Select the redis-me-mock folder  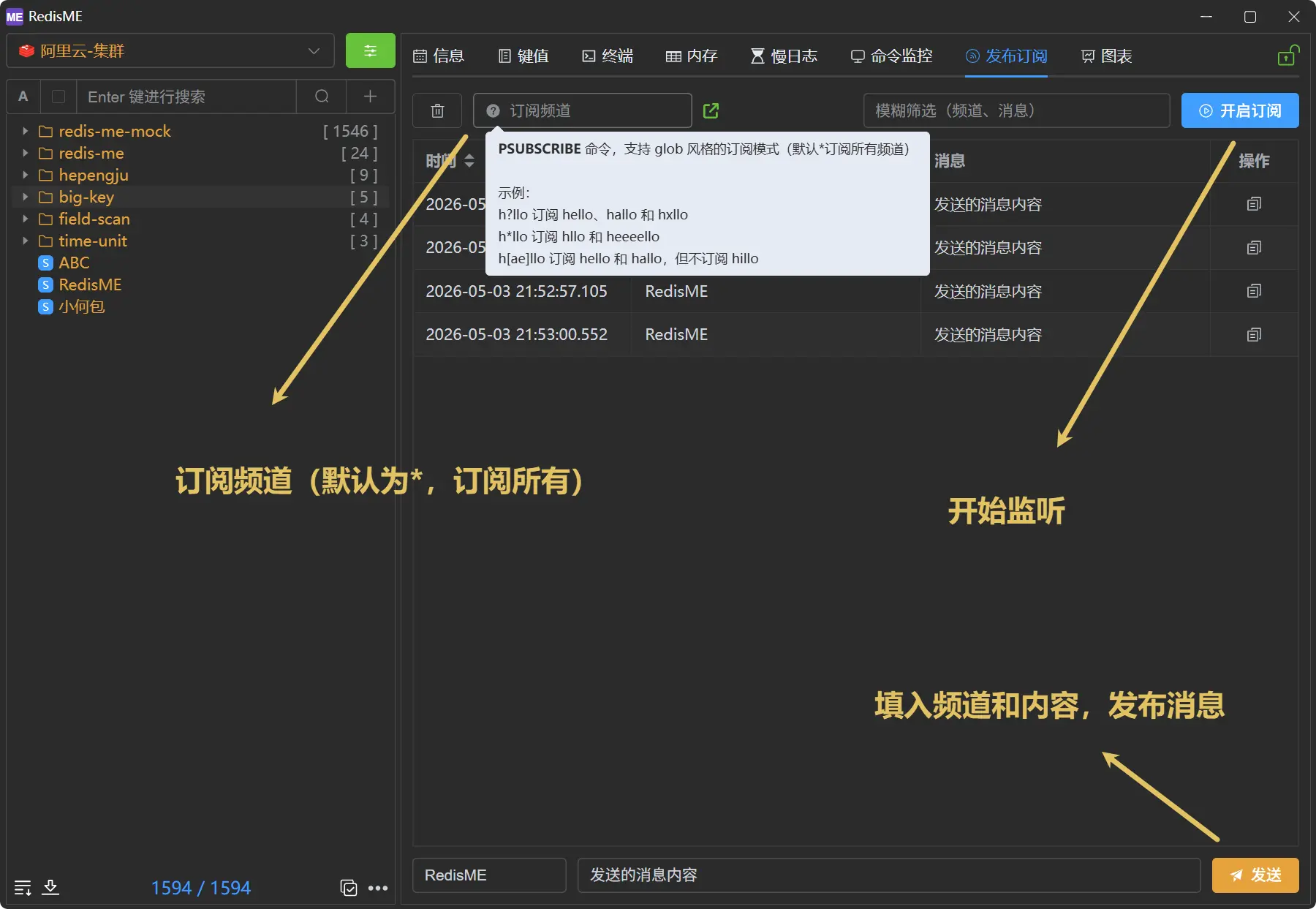click(x=115, y=131)
